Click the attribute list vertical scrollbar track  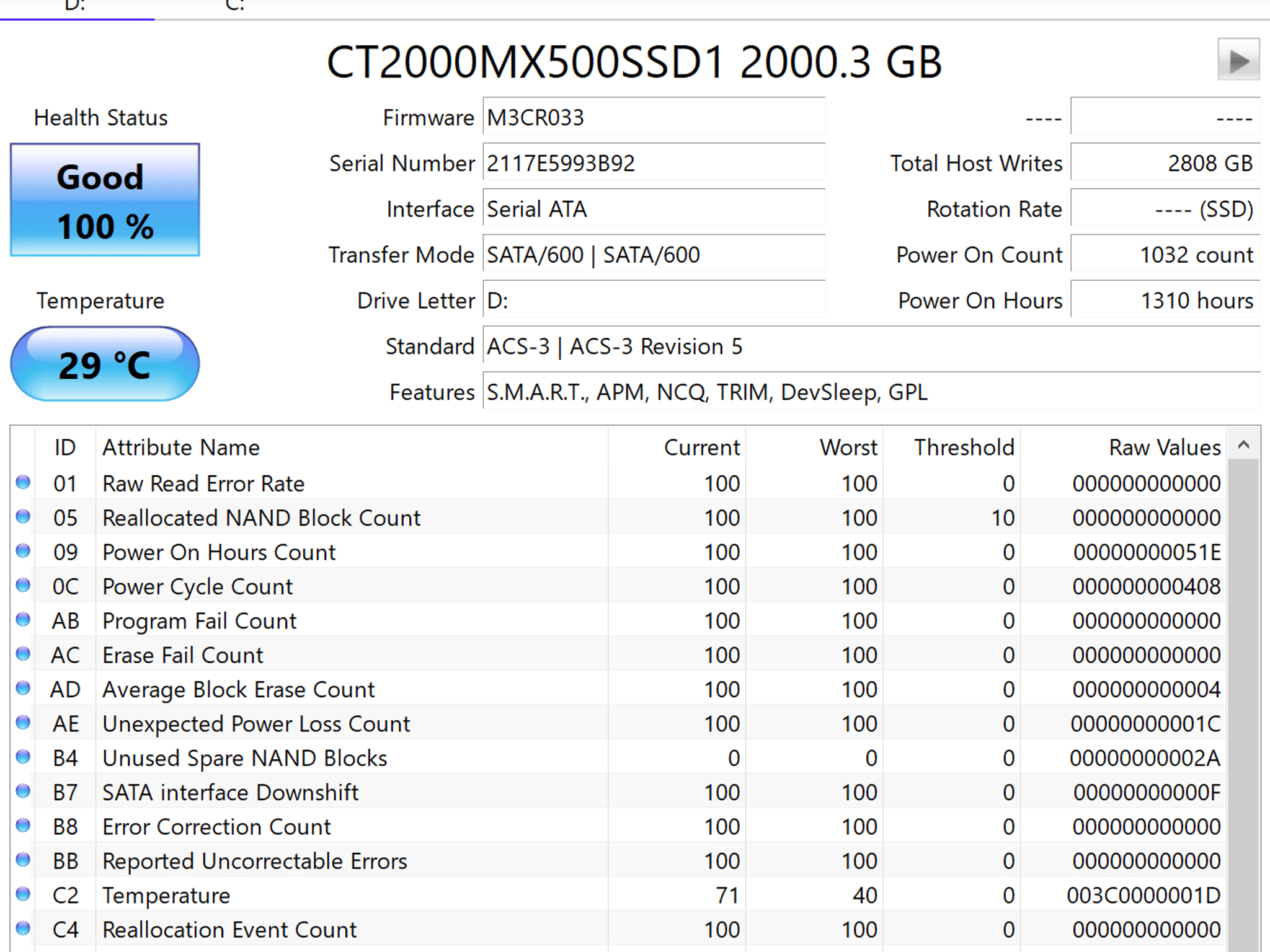[1243, 705]
